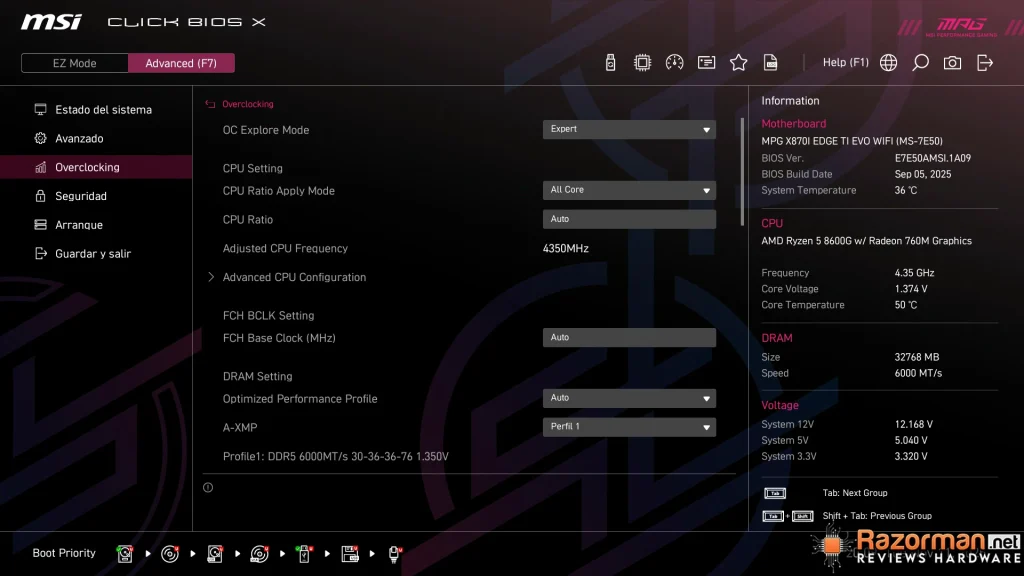
Task: Click Help (F1)
Action: 846,63
